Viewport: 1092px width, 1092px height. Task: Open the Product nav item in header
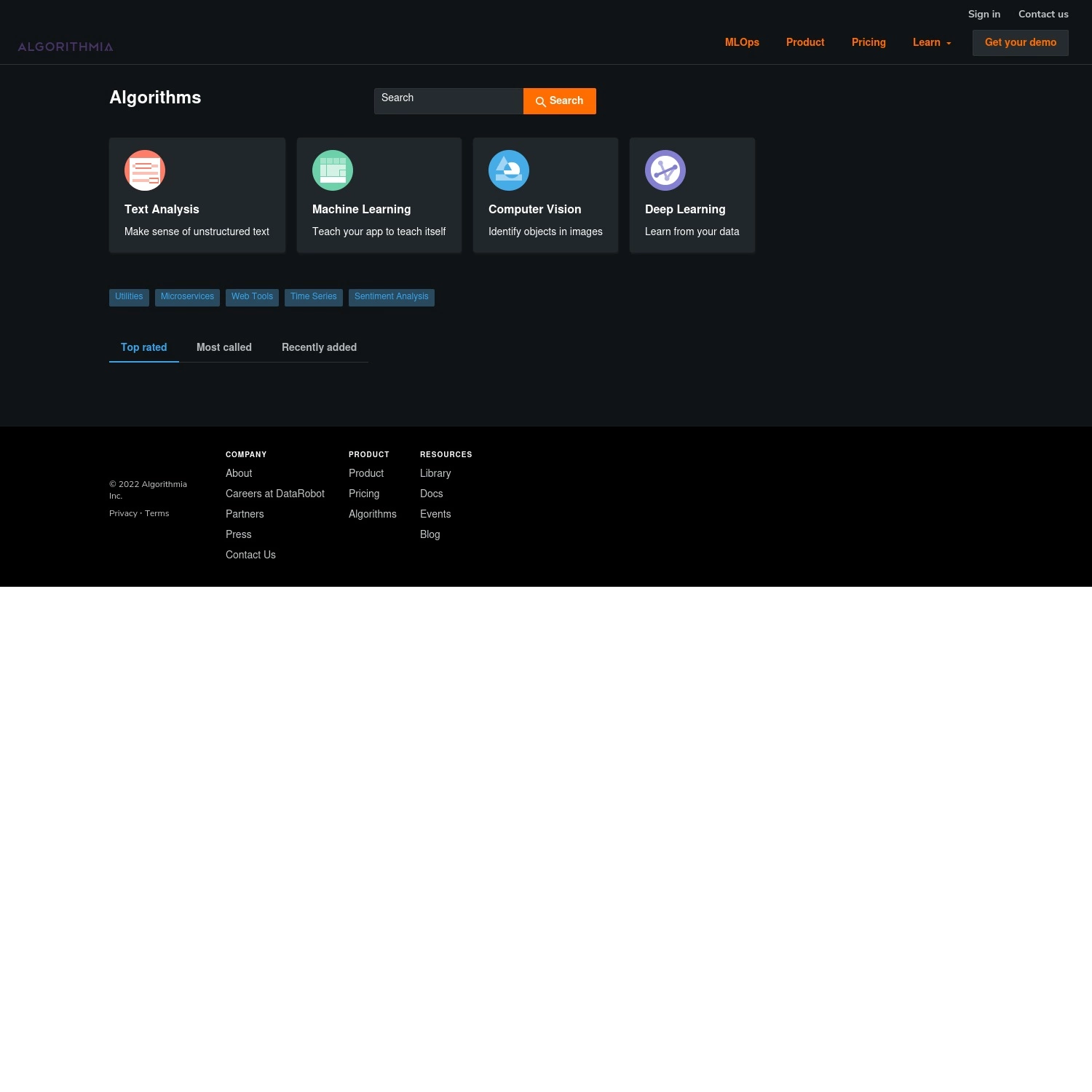point(805,42)
